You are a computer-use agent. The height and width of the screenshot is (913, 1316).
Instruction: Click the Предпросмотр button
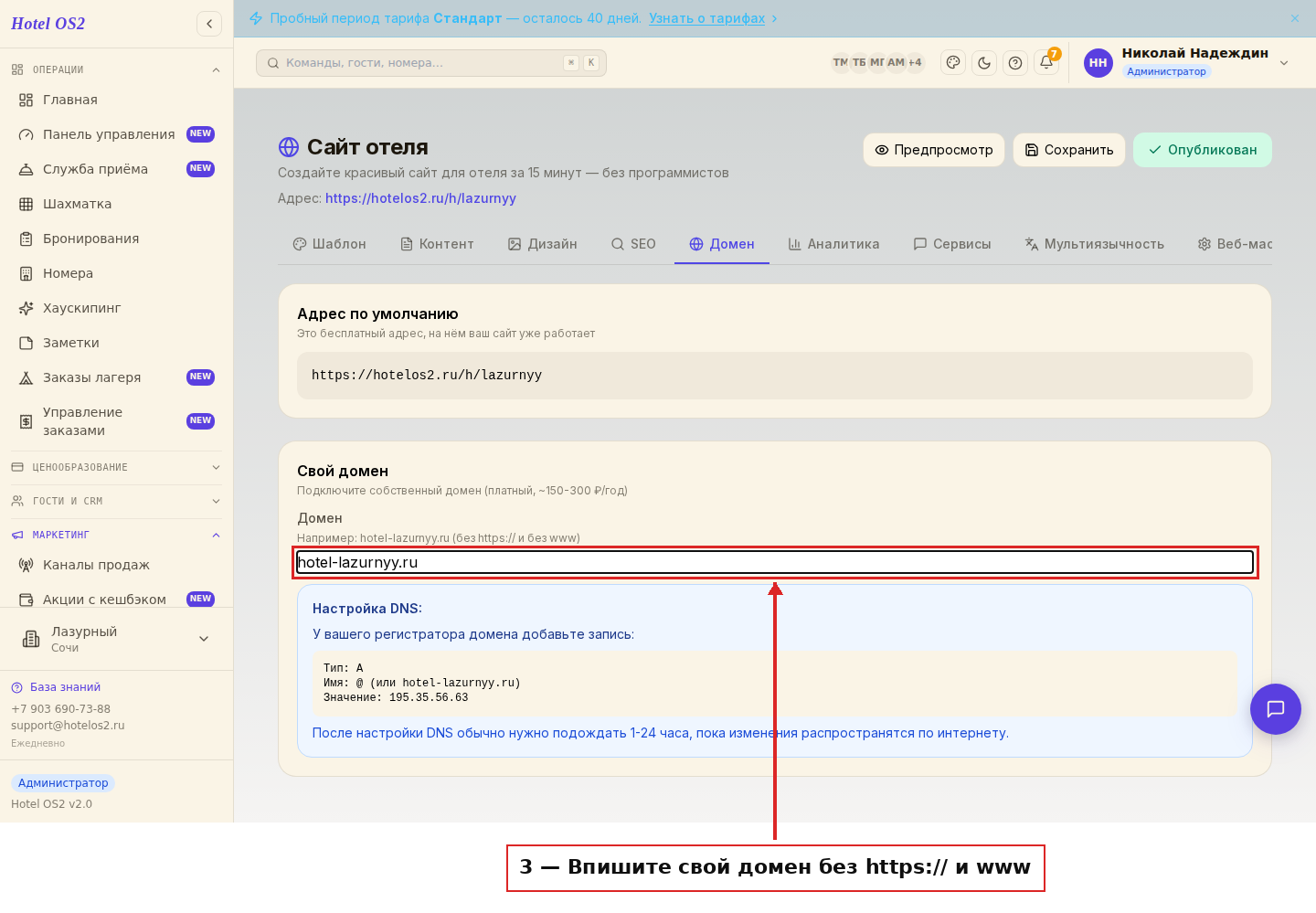tap(934, 150)
